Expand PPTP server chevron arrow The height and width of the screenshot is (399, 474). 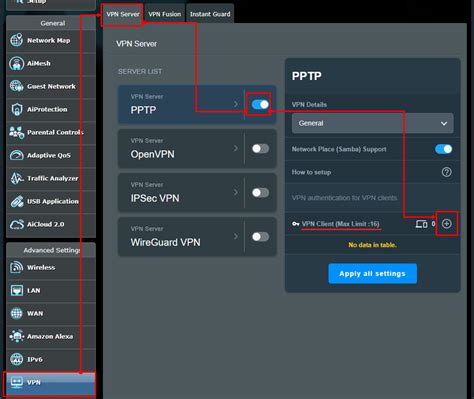(236, 104)
